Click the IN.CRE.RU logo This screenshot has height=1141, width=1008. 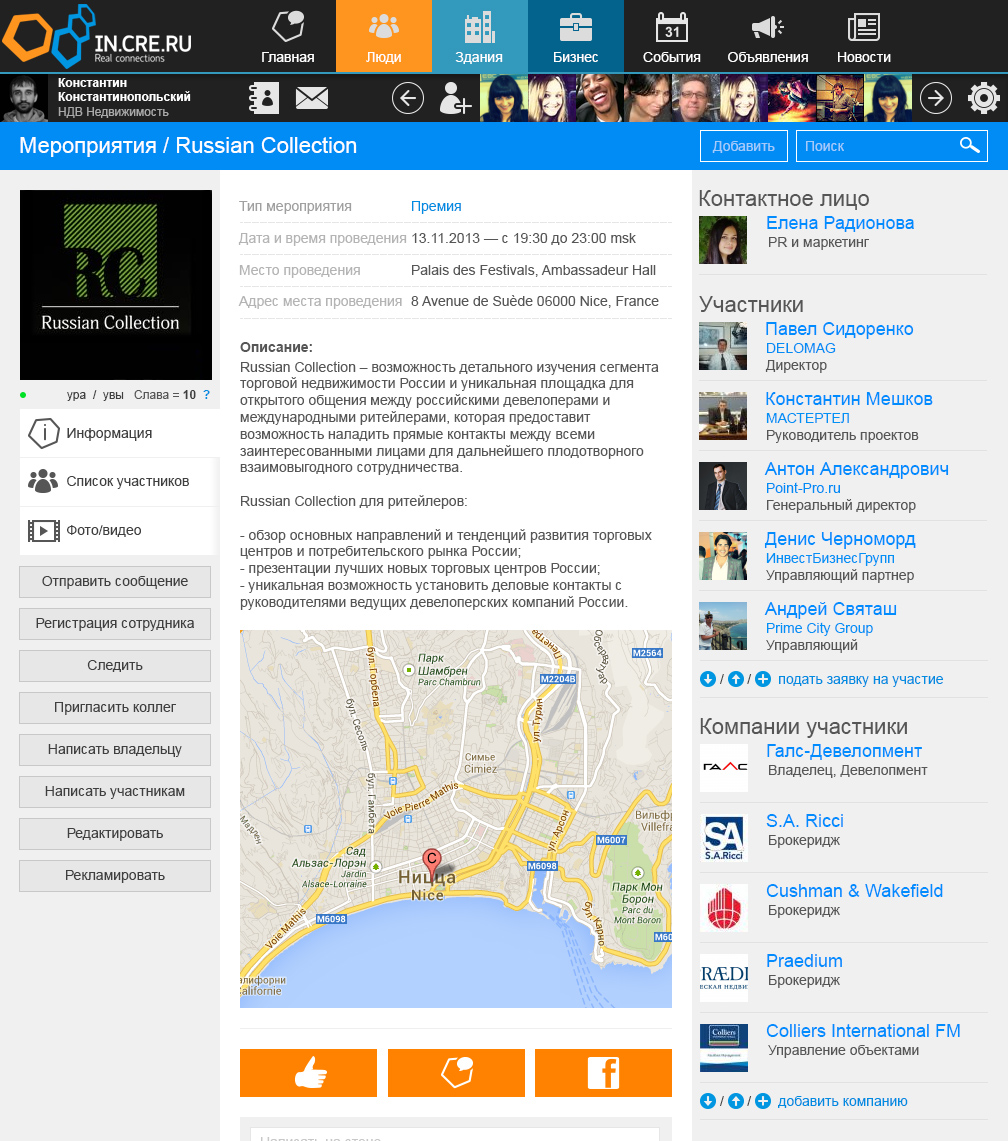pos(97,36)
